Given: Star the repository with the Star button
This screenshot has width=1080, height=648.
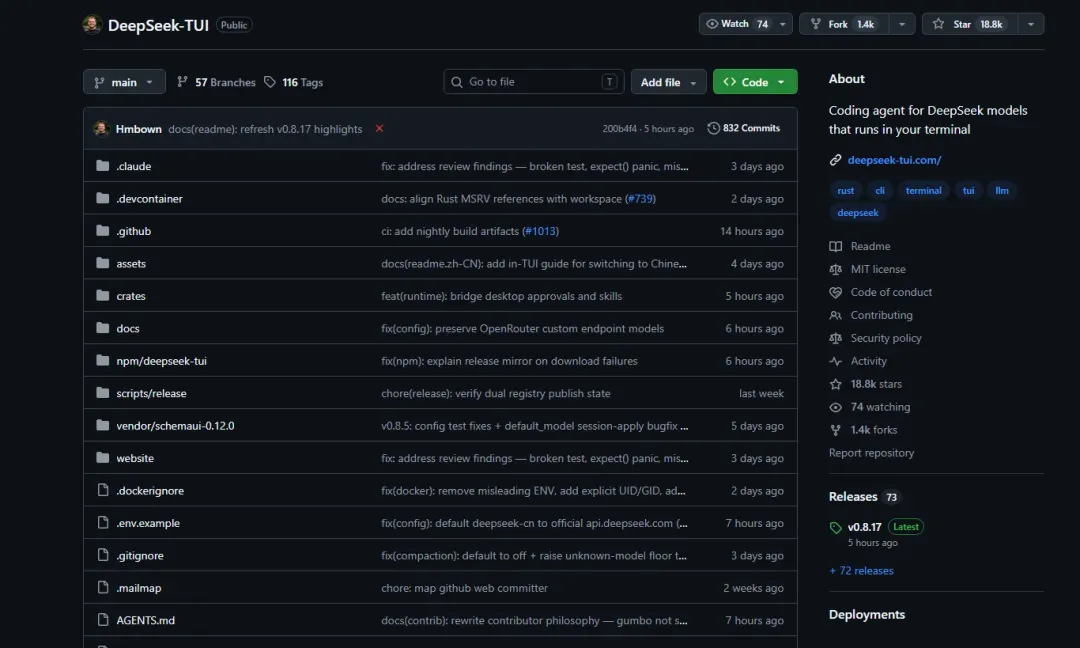Looking at the screenshot, I should [970, 24].
